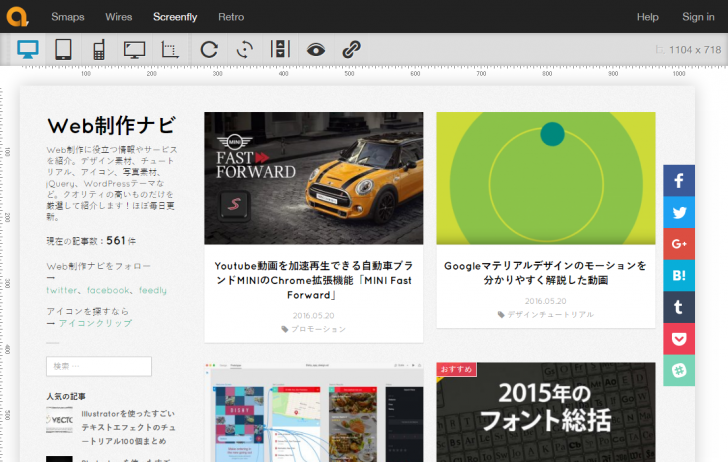Open the Help link
Screen dimensions: 728x462
(x=647, y=17)
